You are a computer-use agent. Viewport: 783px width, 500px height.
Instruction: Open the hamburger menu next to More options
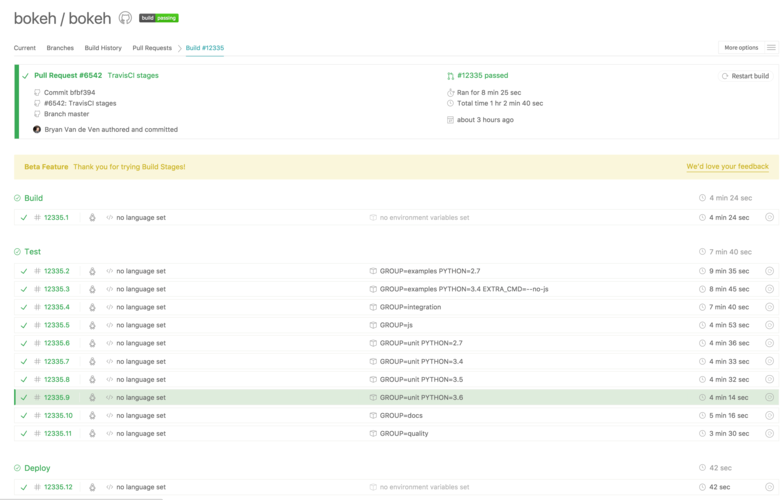pos(771,47)
